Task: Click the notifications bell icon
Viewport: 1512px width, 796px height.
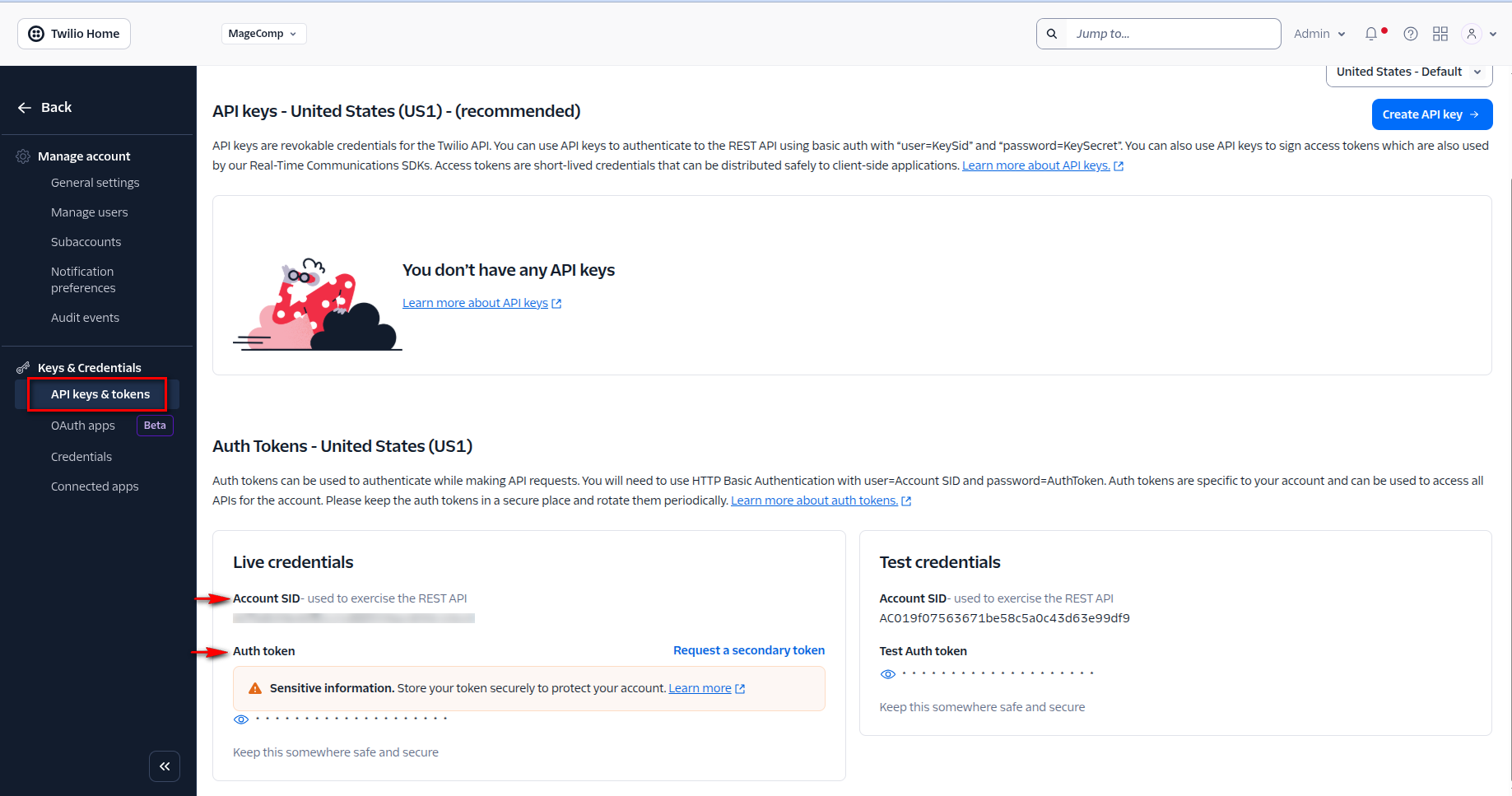Action: [x=1371, y=34]
